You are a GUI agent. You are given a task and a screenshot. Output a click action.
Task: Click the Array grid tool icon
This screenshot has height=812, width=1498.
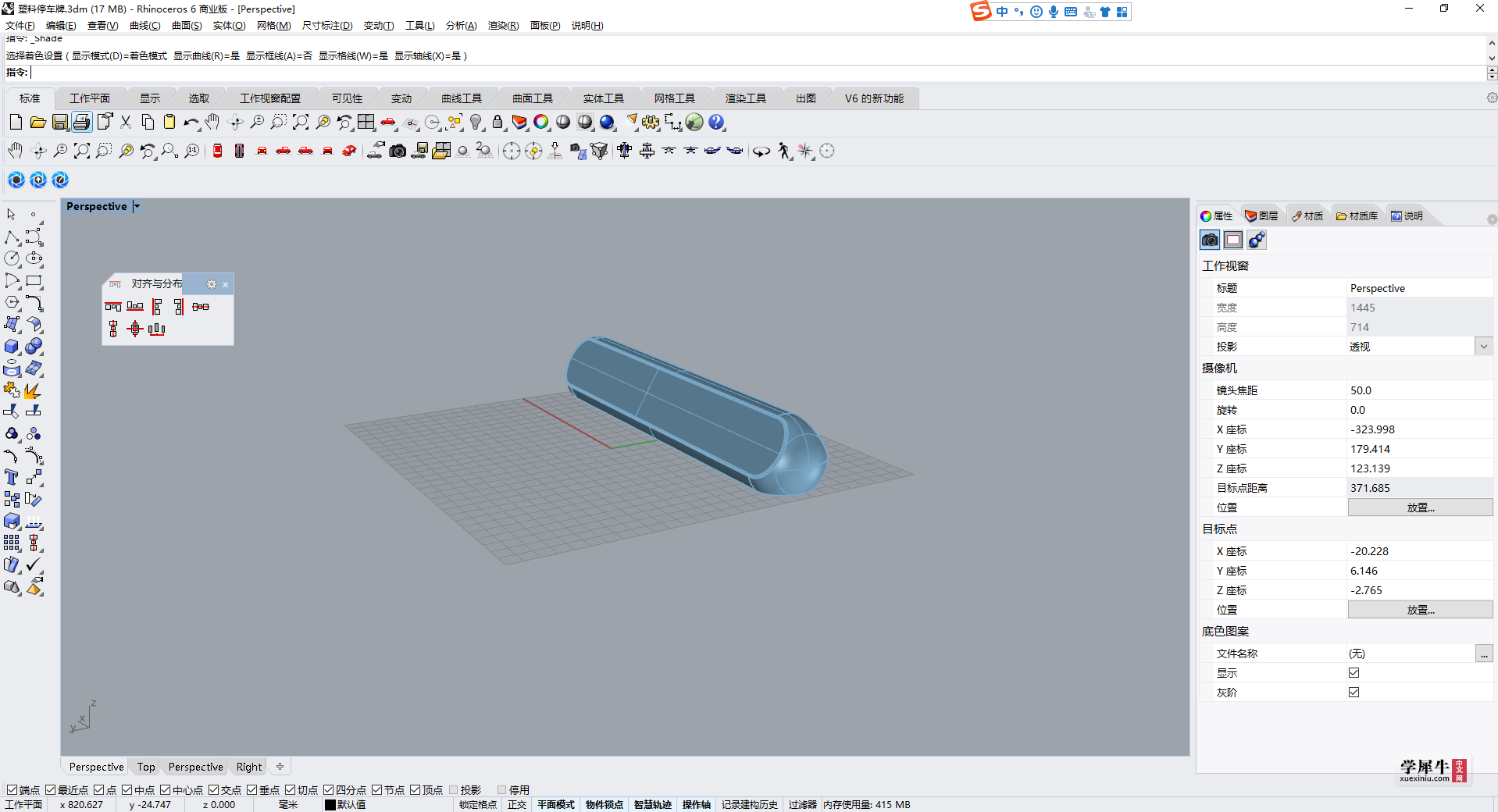coord(12,543)
